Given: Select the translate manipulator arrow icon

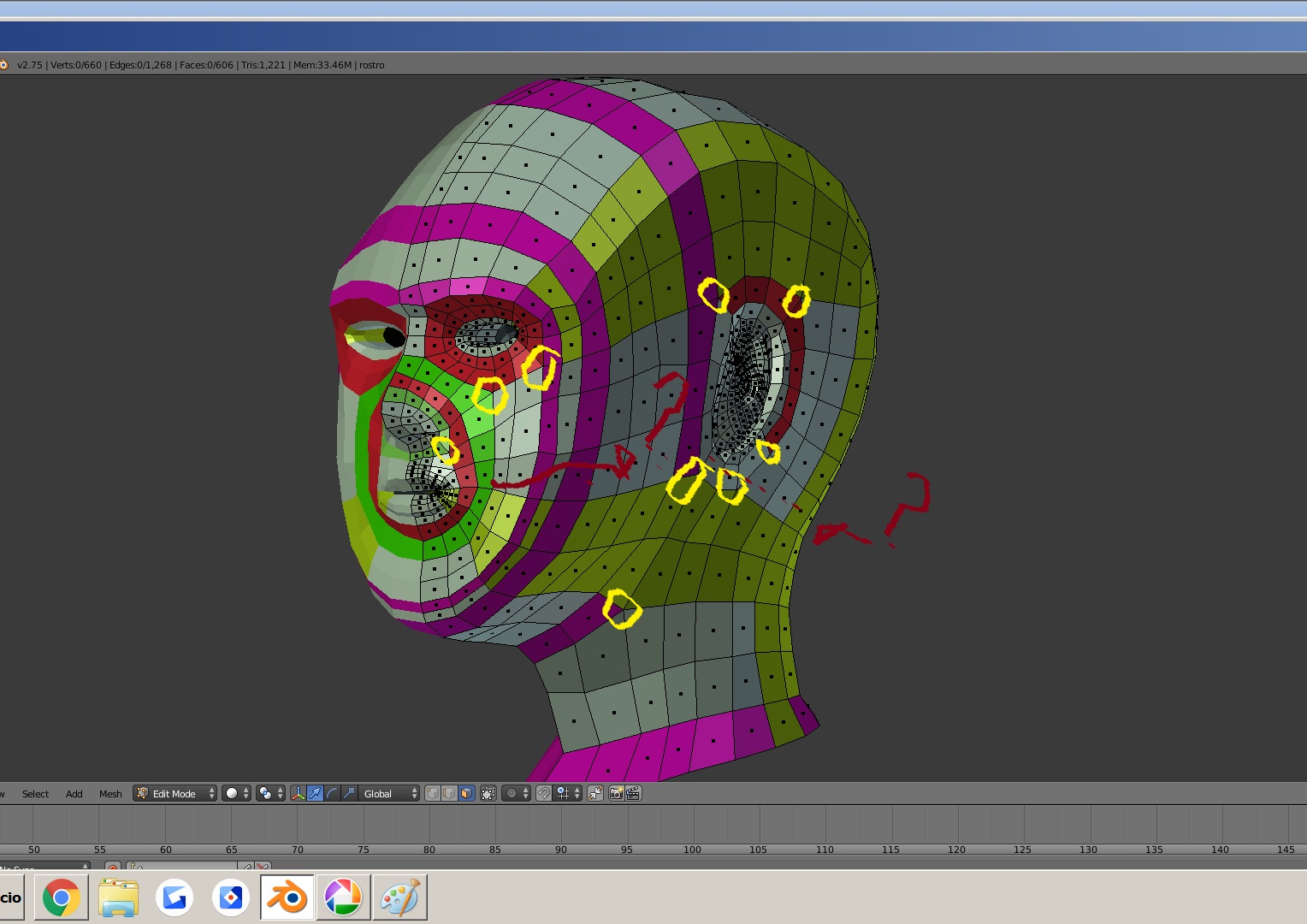Looking at the screenshot, I should (x=315, y=793).
